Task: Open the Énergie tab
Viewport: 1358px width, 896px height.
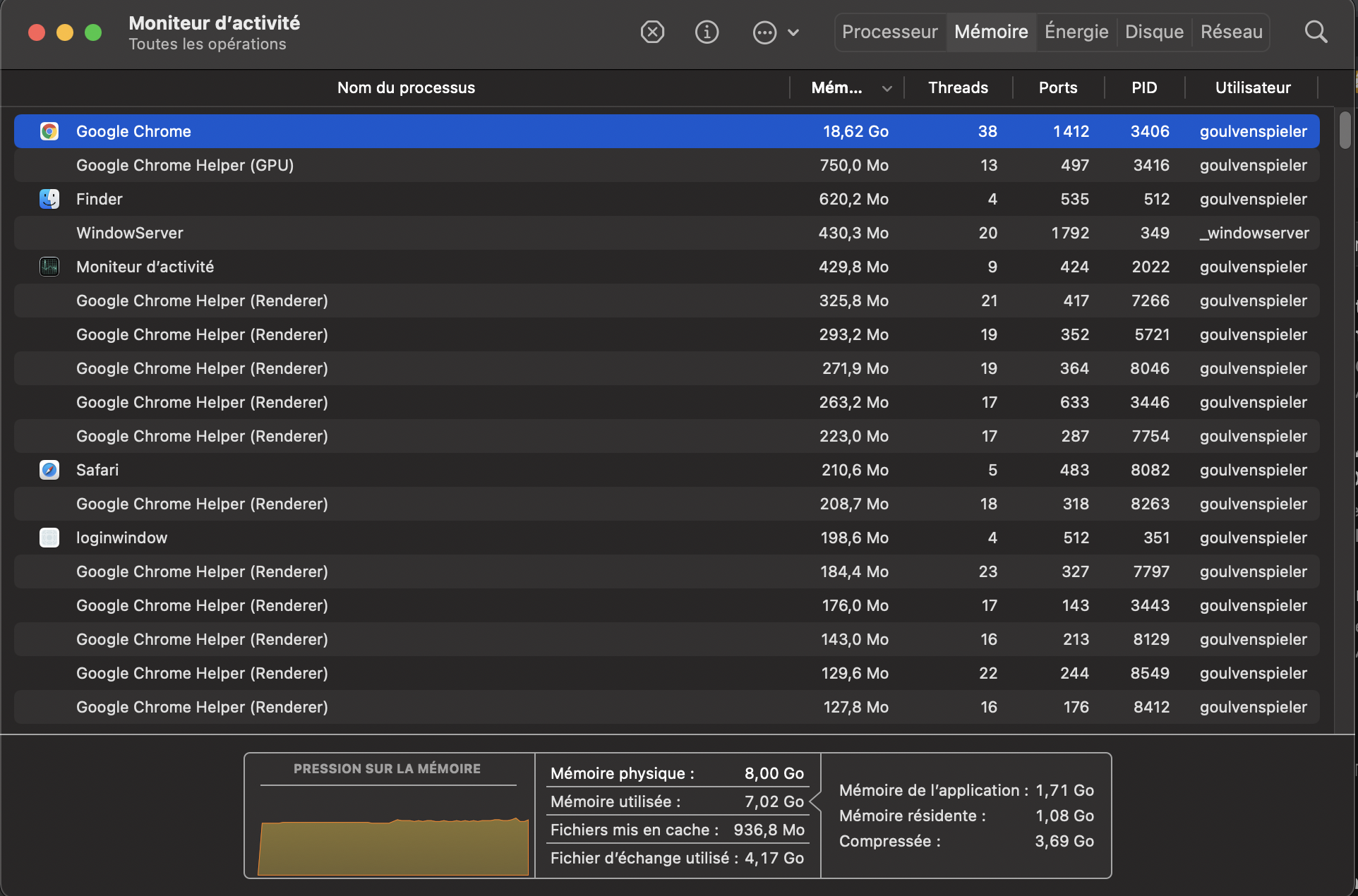Action: (x=1076, y=32)
